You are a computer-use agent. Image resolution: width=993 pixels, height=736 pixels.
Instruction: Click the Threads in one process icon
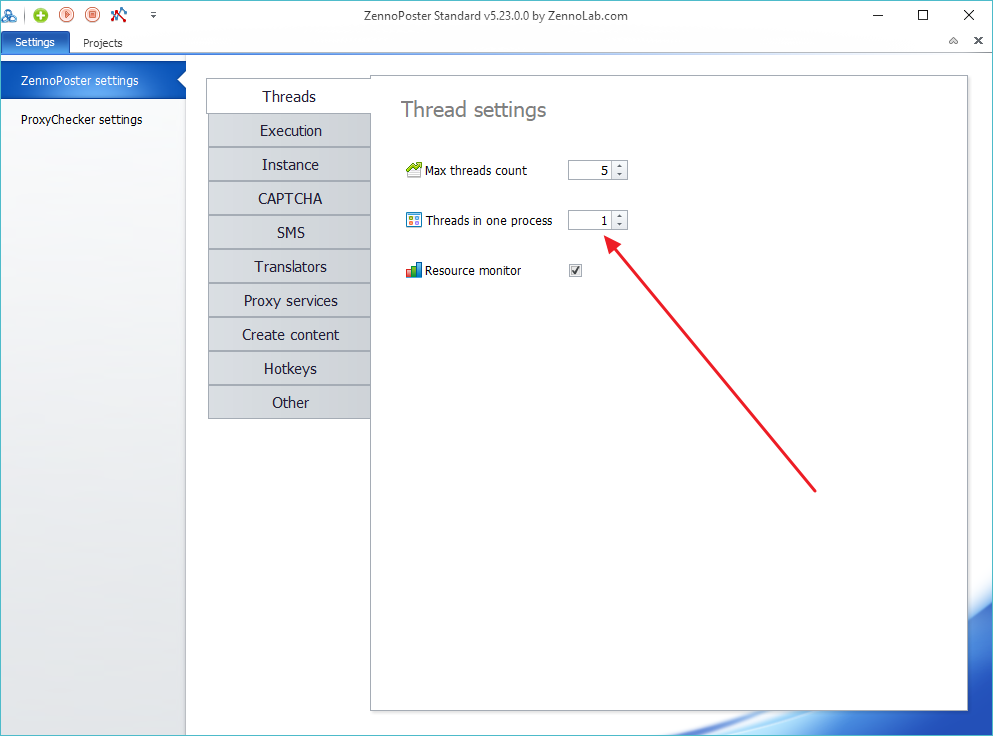click(414, 220)
